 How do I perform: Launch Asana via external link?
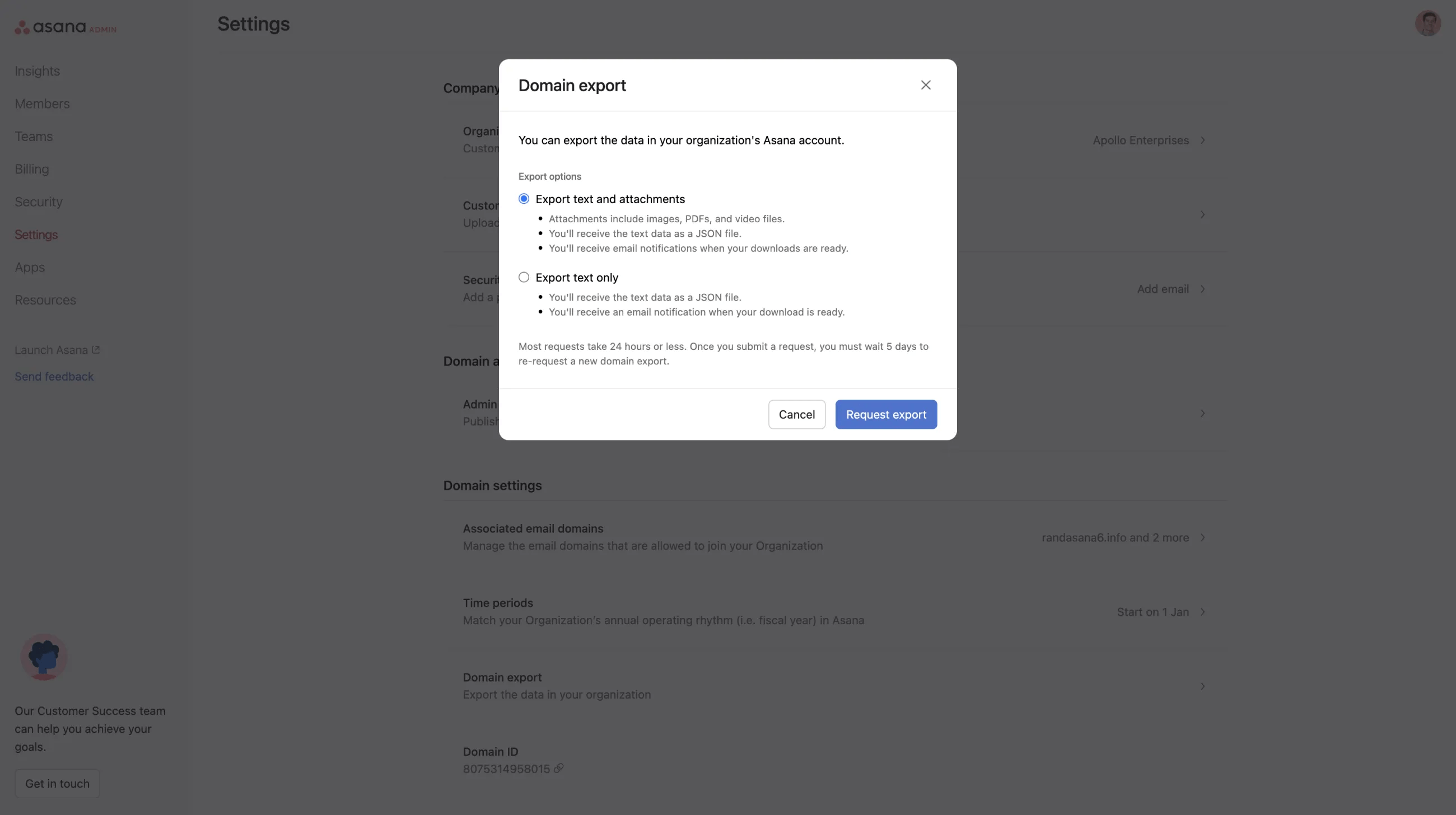click(x=57, y=350)
